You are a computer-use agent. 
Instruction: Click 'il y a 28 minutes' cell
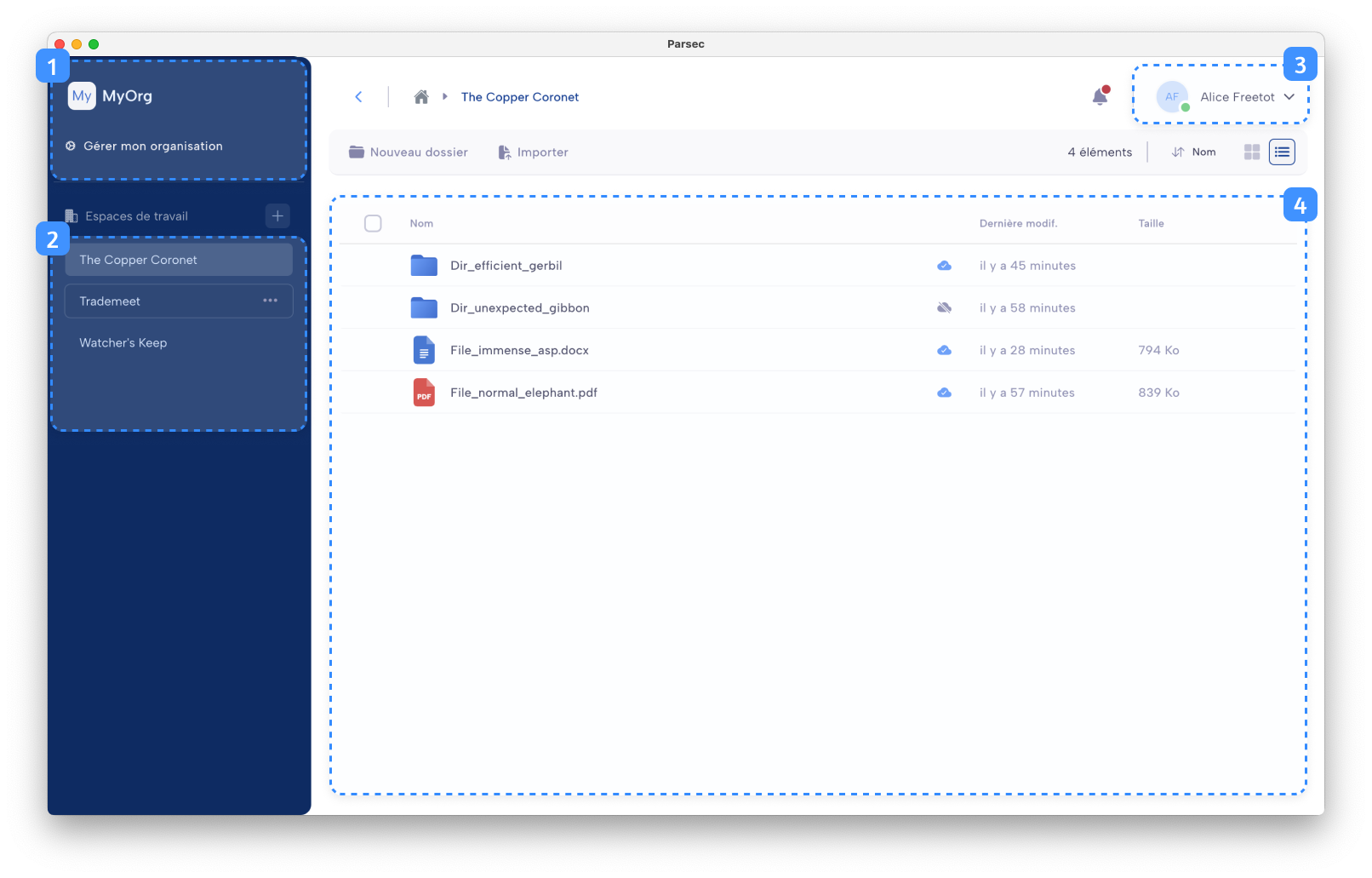[x=1027, y=350]
